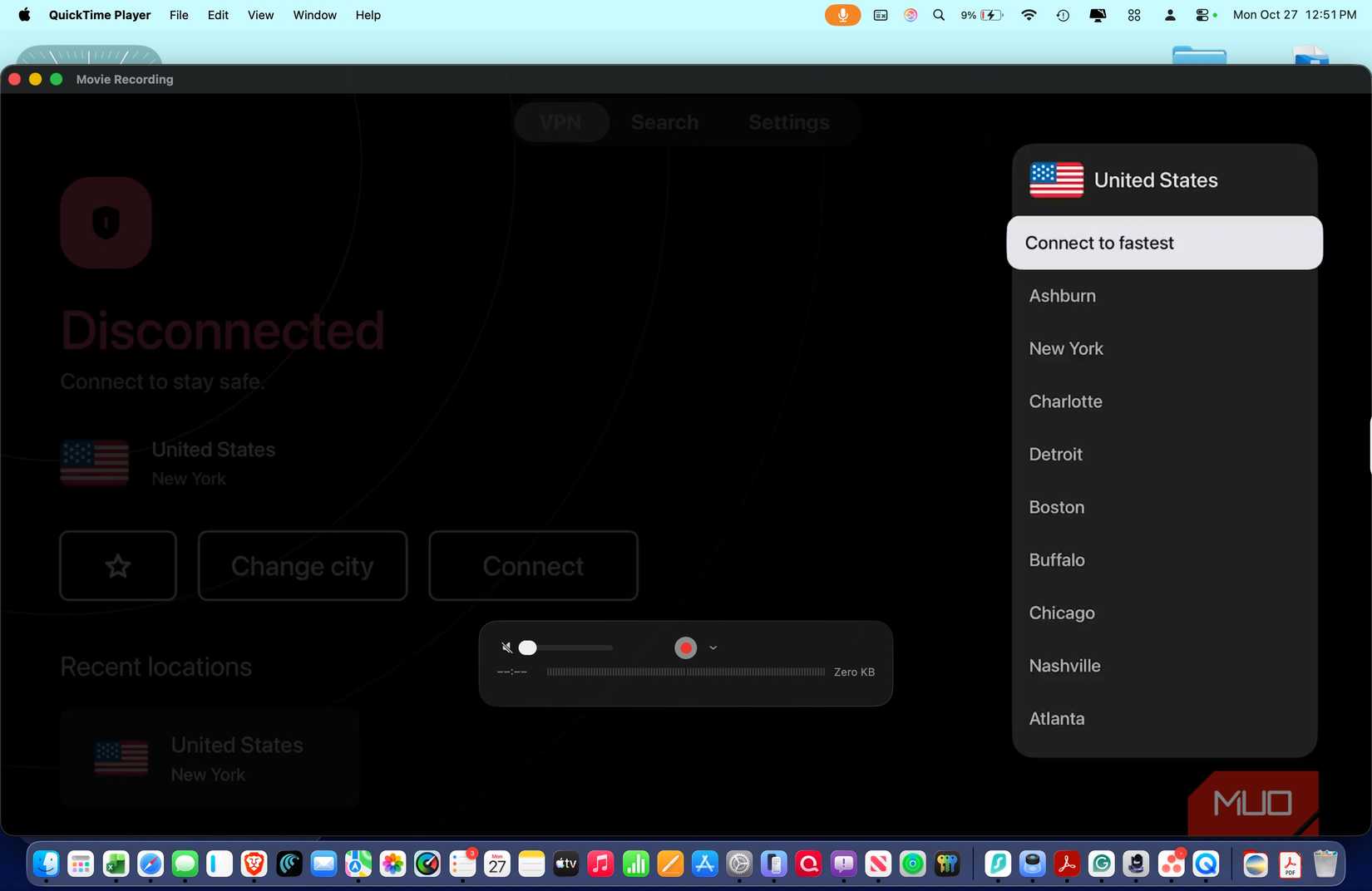Viewport: 1372px width, 891px height.
Task: Mute the microphone in the recording controls
Action: point(506,647)
